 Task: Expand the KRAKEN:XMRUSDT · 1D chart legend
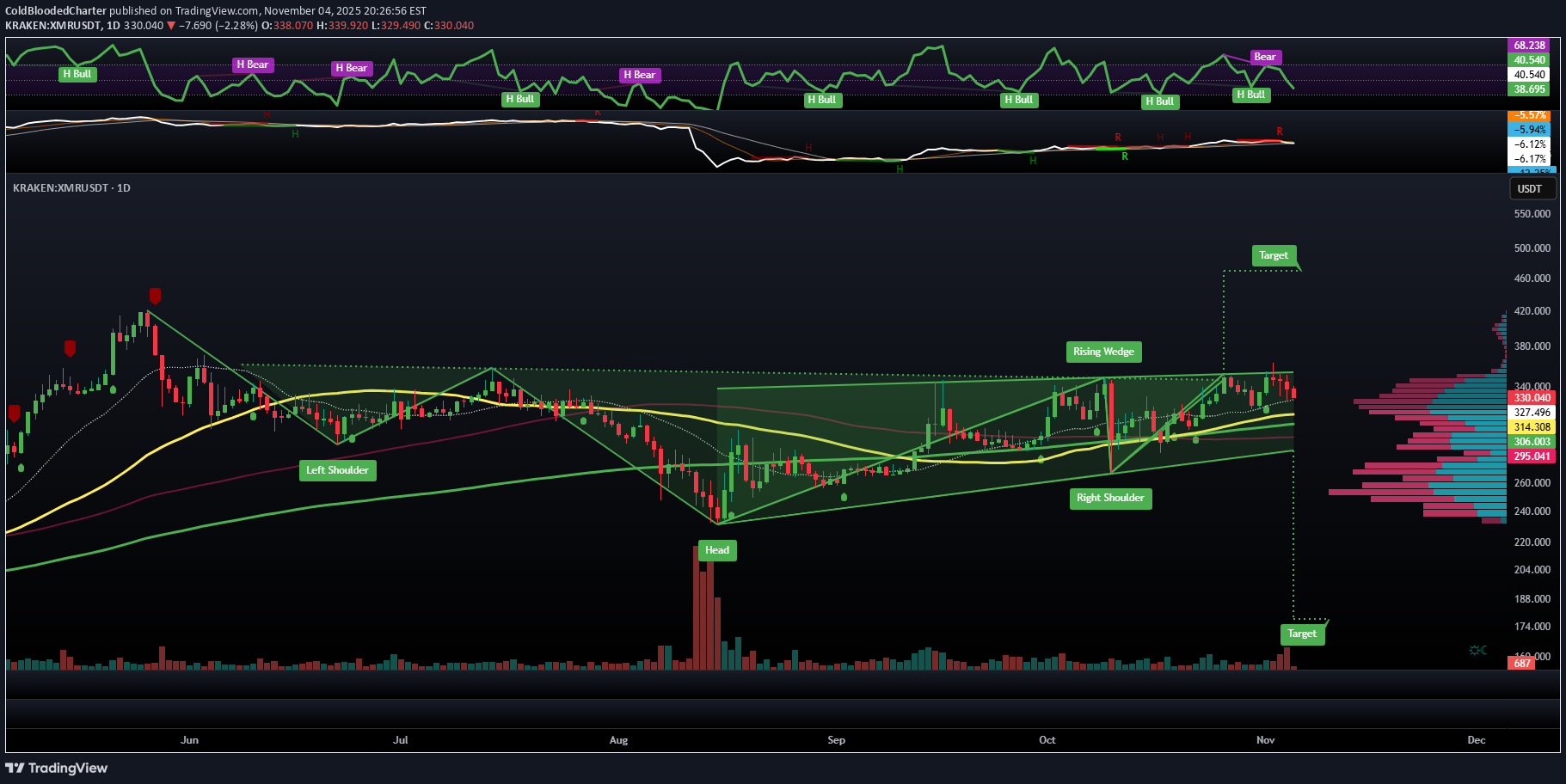point(71,187)
